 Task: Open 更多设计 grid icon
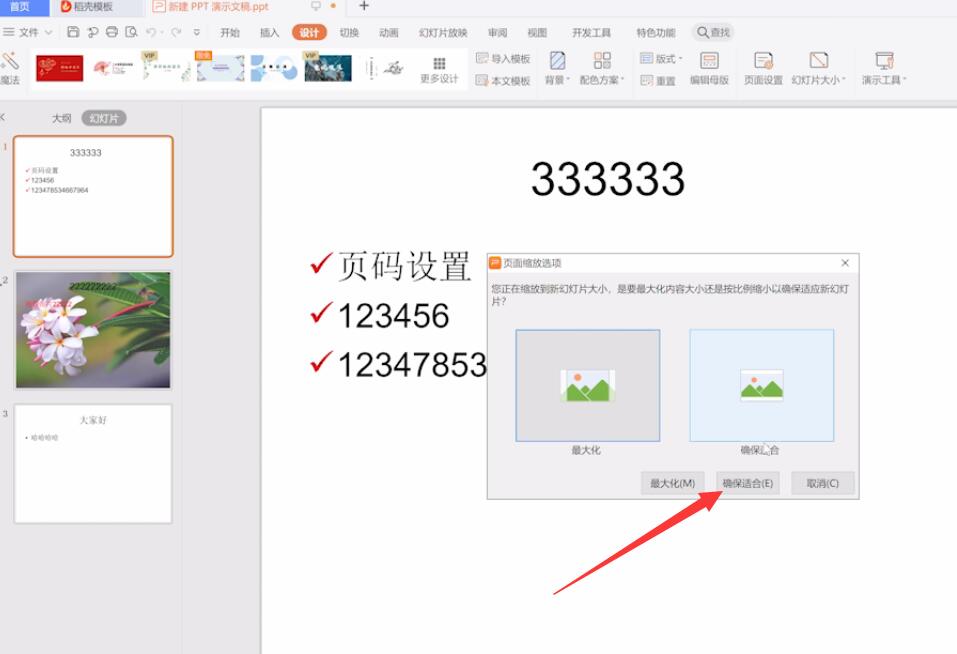coord(439,63)
